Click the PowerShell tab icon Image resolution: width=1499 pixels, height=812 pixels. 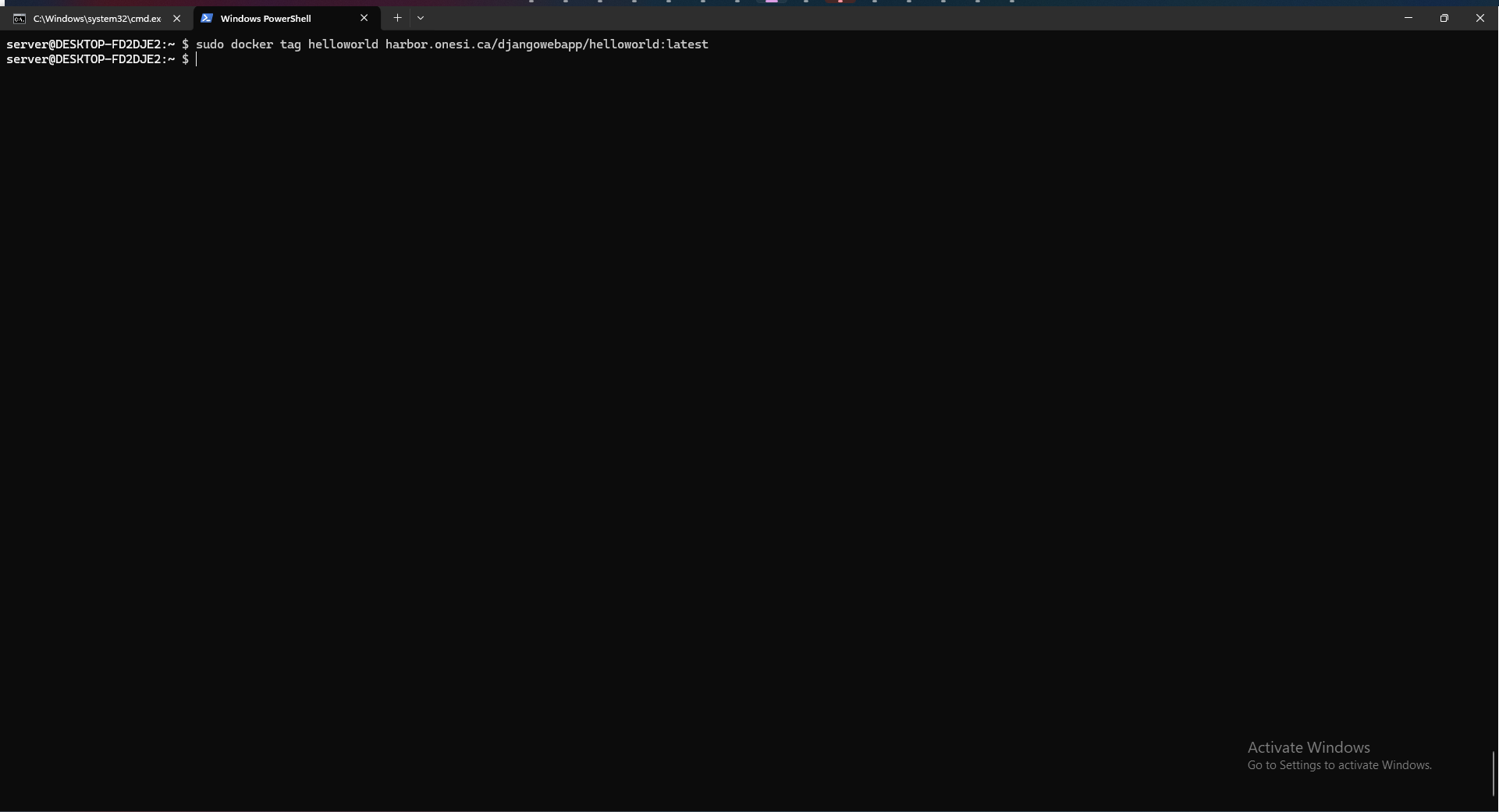pyautogui.click(x=207, y=18)
